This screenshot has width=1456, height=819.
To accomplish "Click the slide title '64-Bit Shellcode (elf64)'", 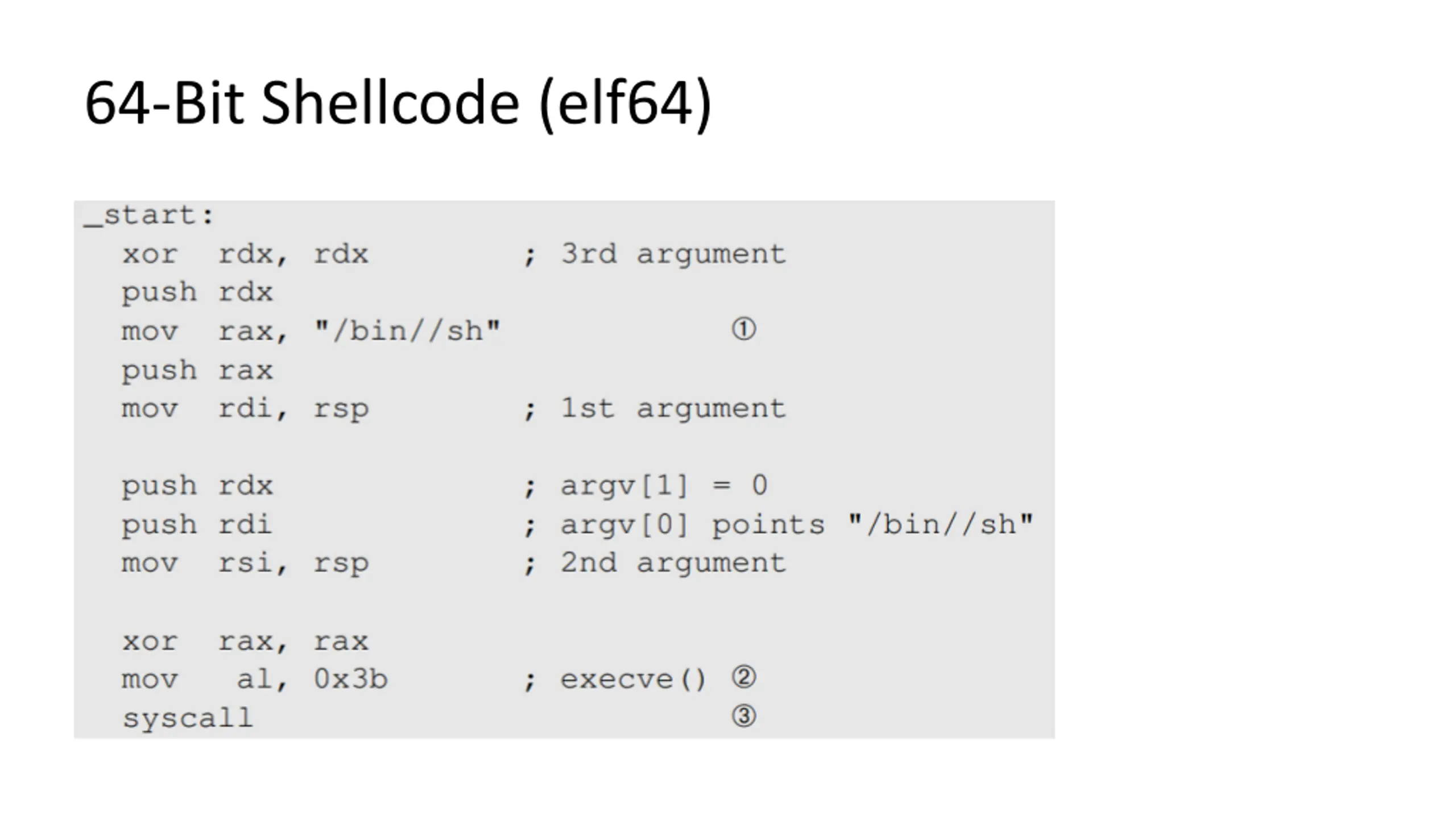I will [398, 104].
